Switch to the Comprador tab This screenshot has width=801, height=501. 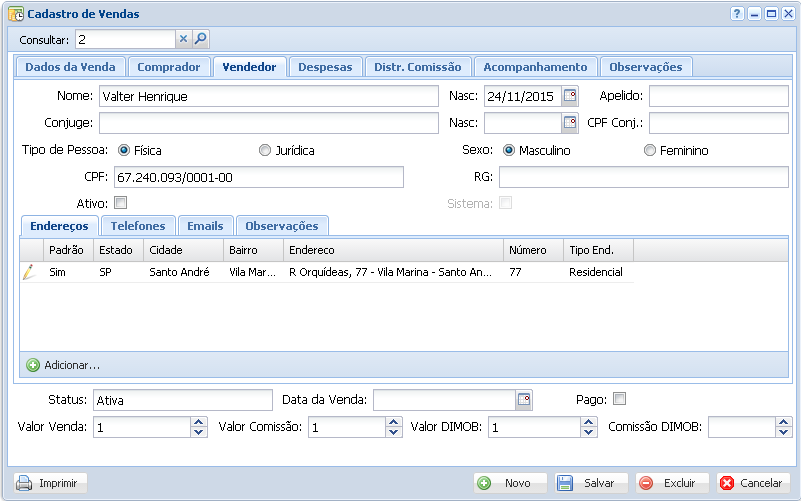(x=168, y=67)
